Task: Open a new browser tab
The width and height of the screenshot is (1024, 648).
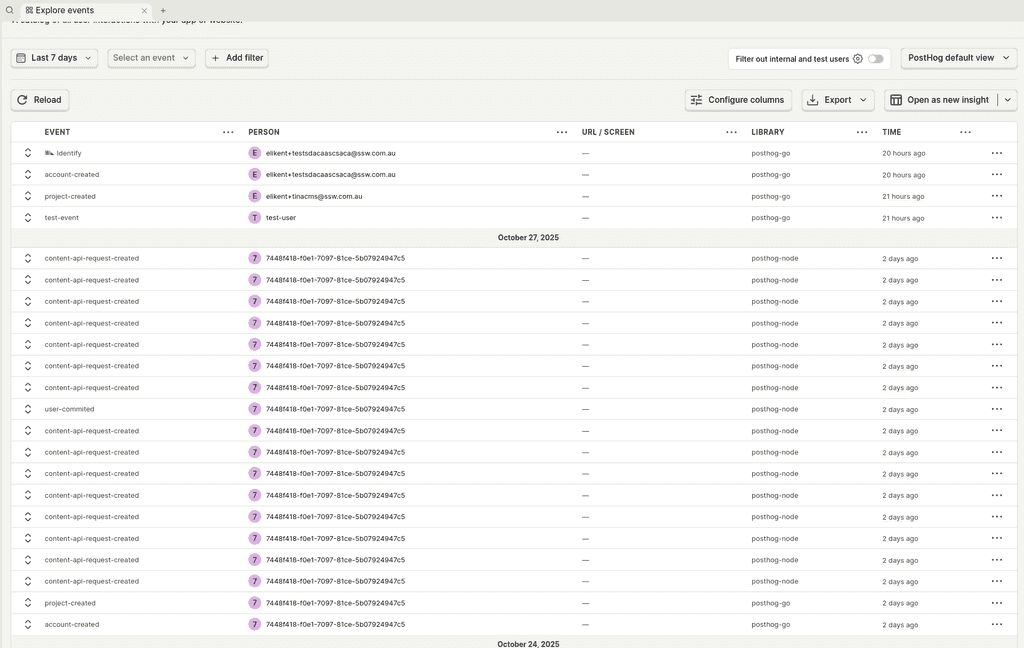Action: [163, 9]
